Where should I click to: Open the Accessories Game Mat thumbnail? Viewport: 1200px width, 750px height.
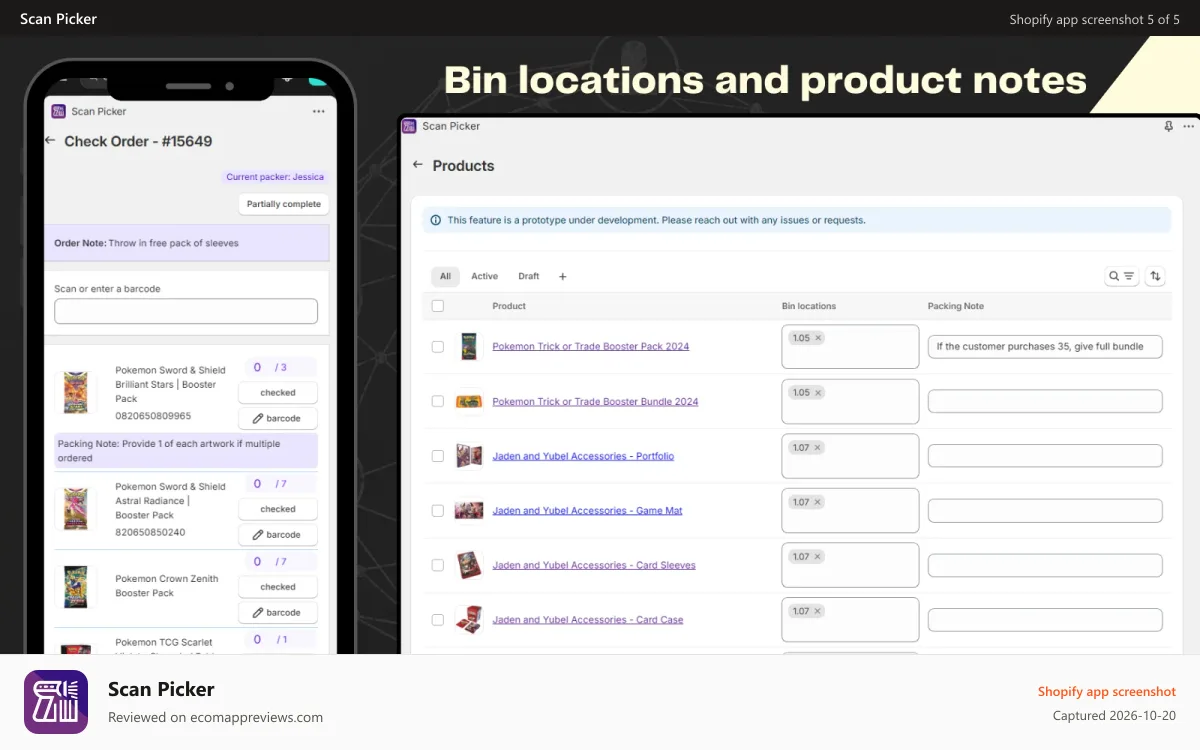469,510
